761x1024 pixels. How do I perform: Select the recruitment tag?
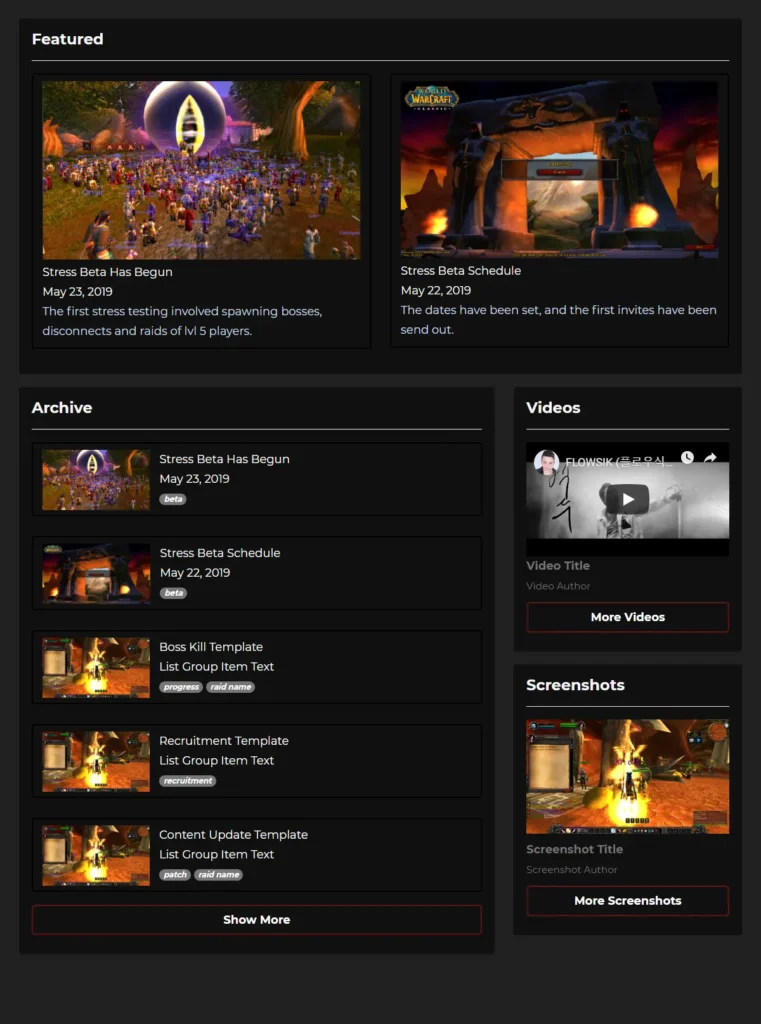coord(187,781)
